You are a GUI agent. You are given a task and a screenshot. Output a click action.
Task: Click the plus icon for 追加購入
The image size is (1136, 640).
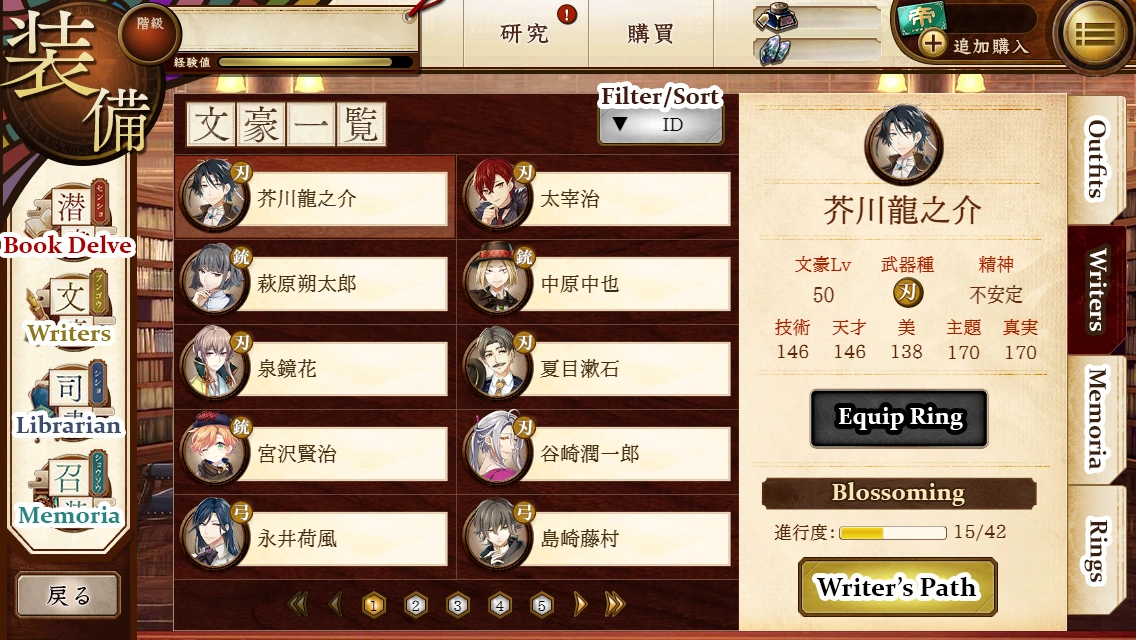pyautogui.click(x=933, y=43)
